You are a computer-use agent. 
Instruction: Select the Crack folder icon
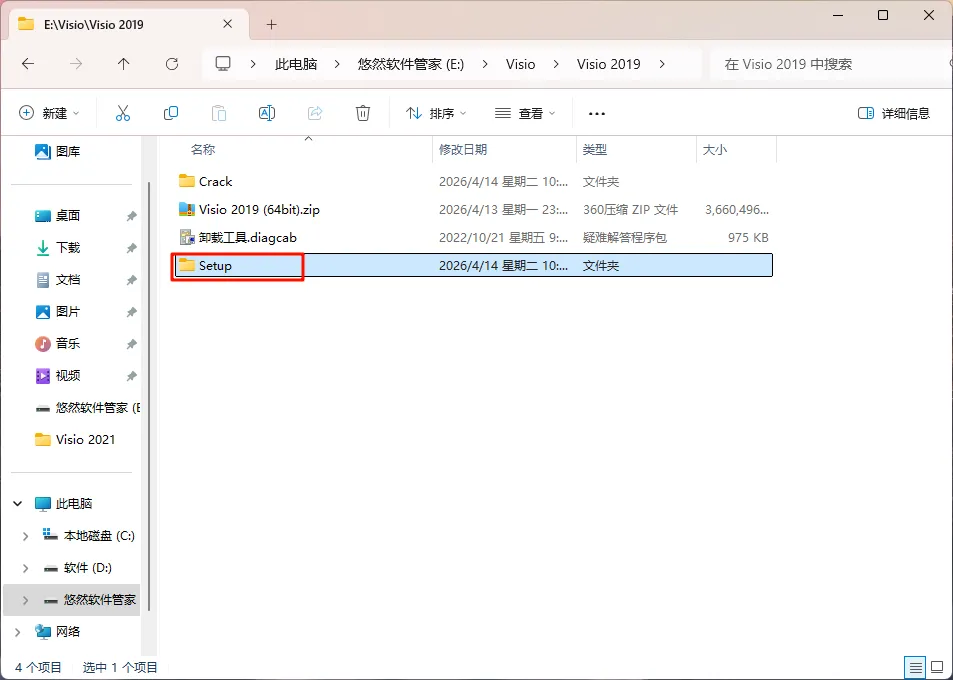[187, 181]
